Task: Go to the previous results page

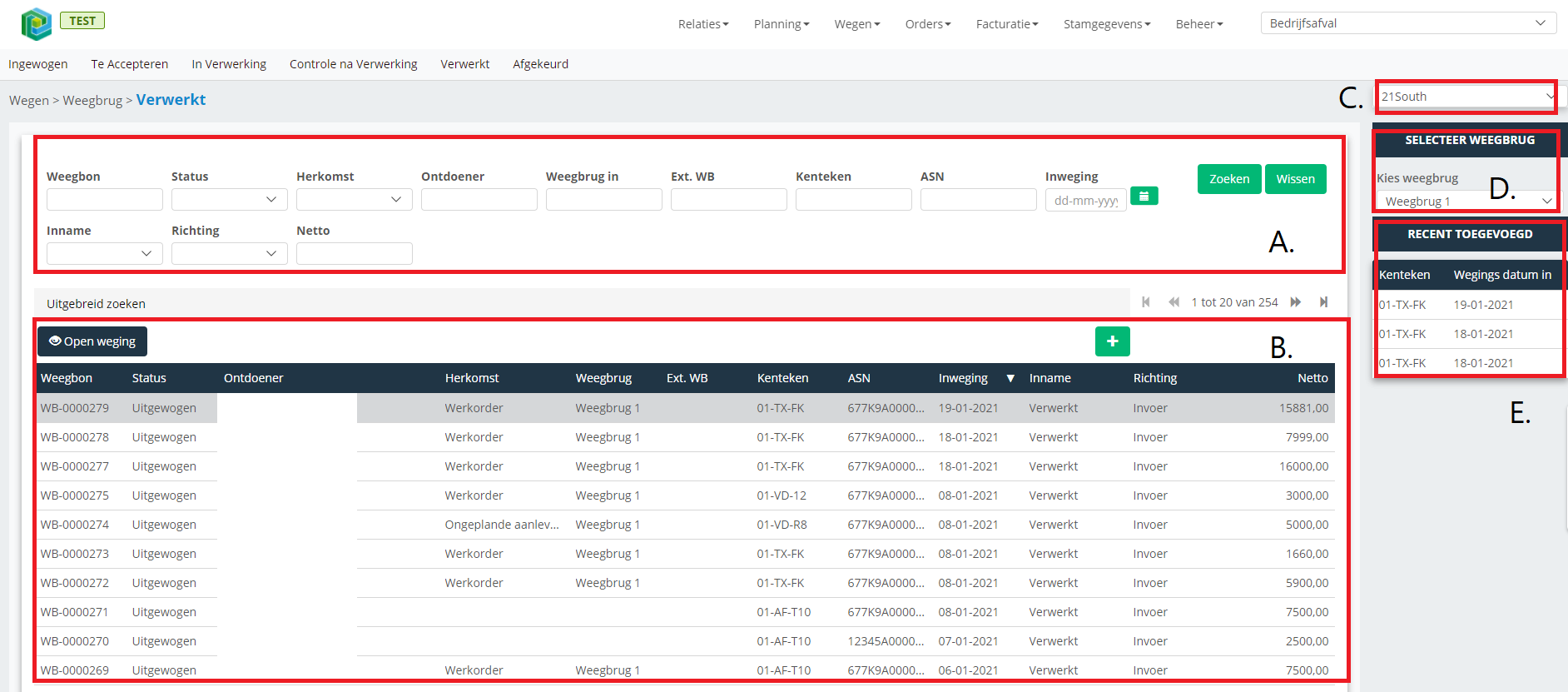Action: click(1174, 302)
